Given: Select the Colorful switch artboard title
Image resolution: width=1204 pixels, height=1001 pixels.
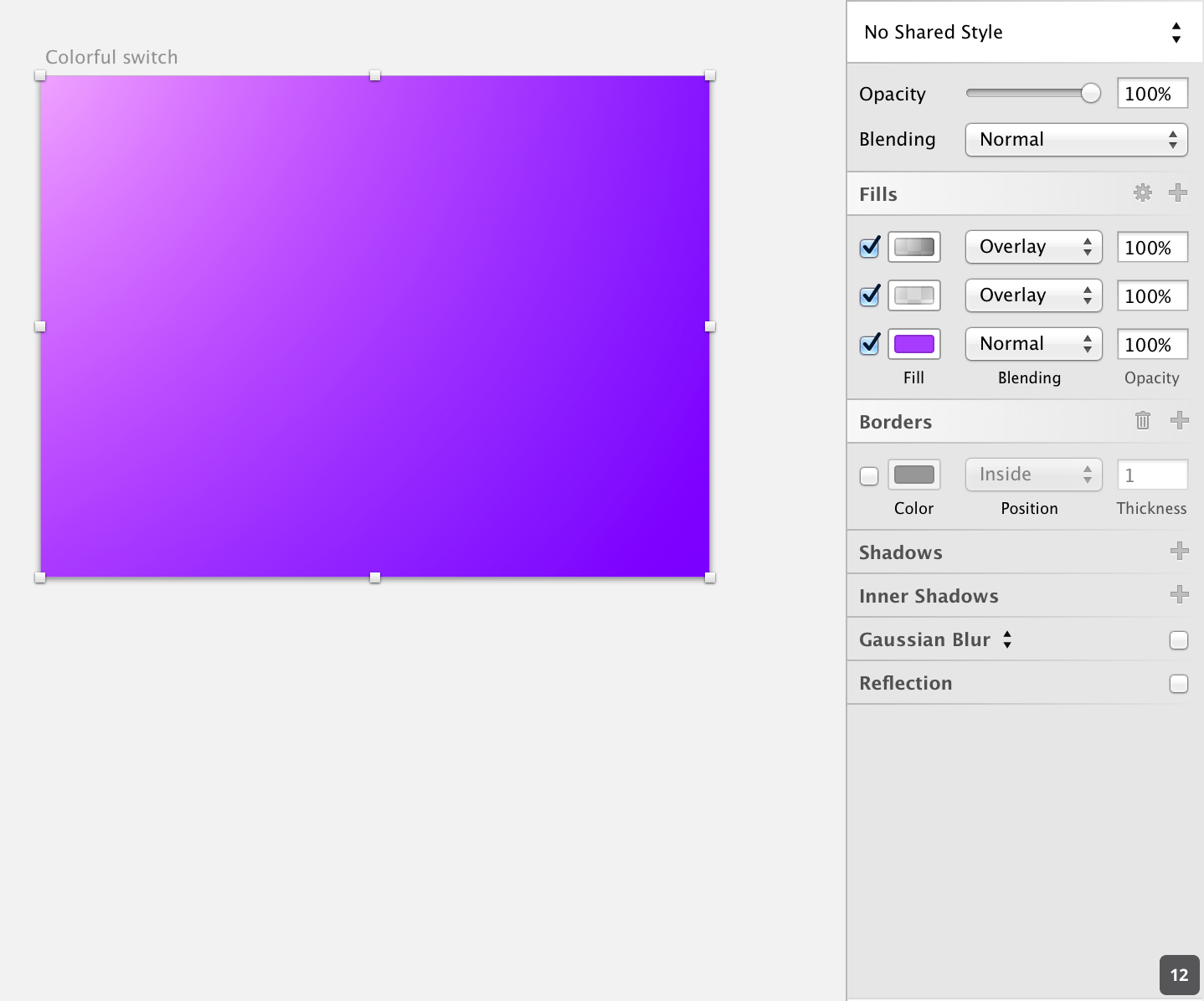Looking at the screenshot, I should [x=111, y=57].
